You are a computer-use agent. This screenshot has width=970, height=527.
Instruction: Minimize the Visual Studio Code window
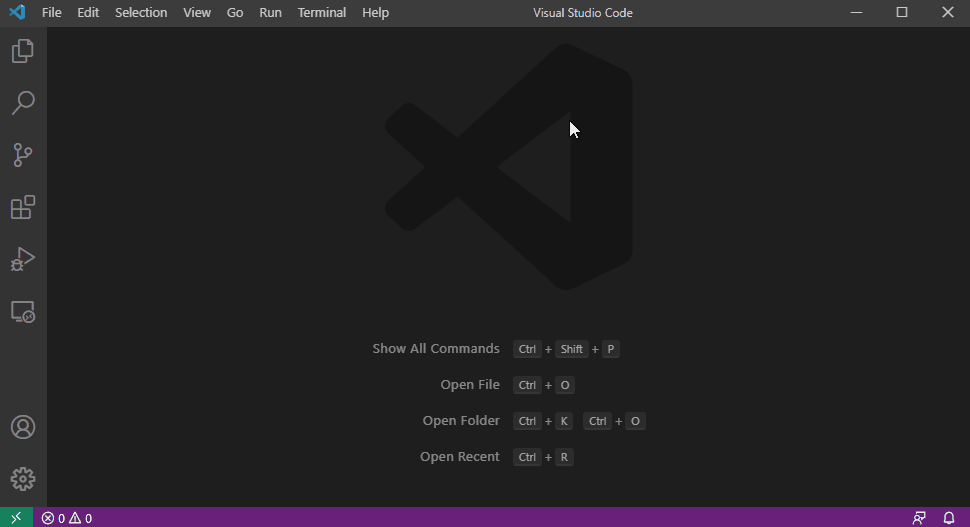856,12
